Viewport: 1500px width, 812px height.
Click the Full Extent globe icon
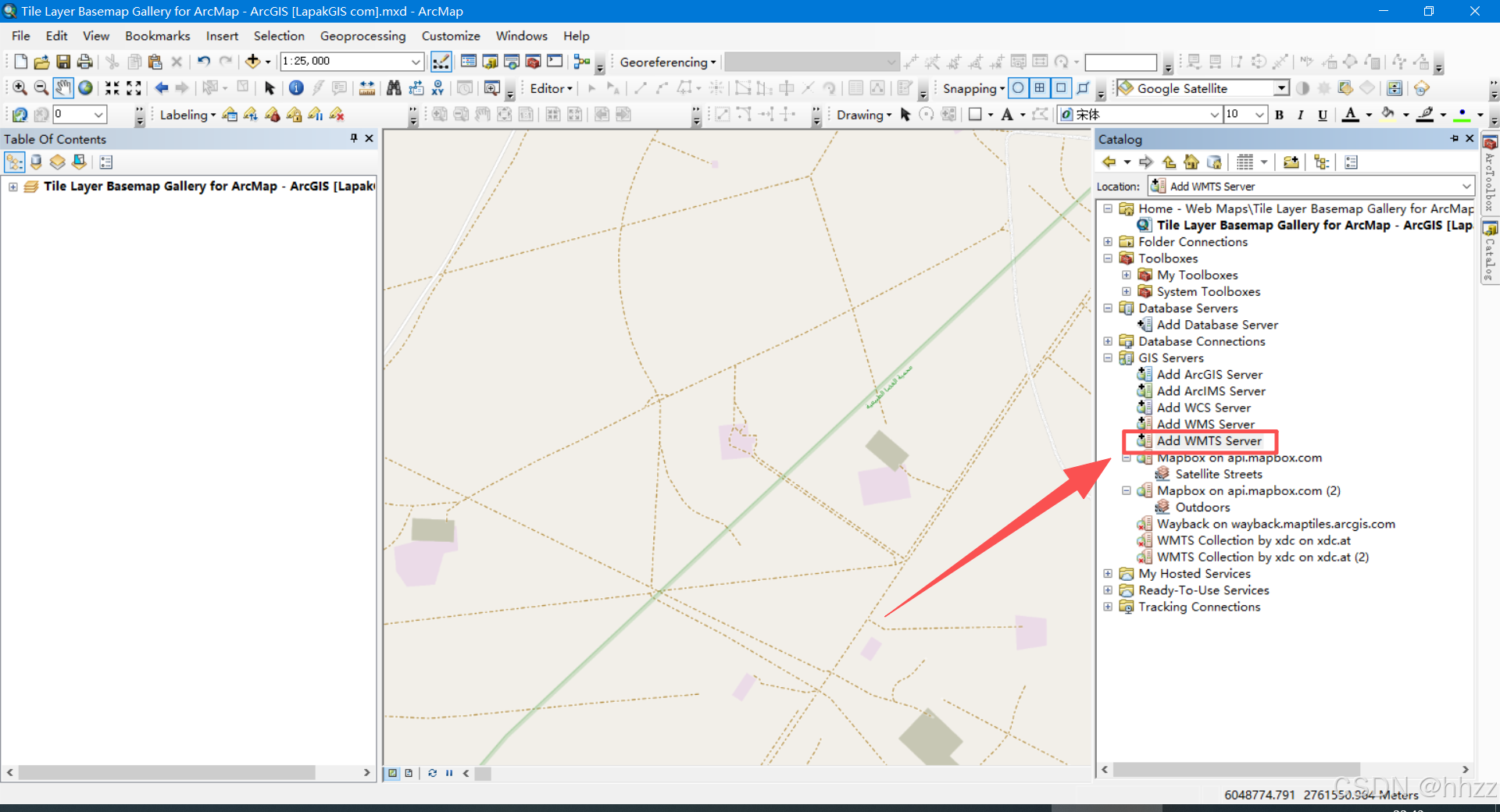coord(85,87)
